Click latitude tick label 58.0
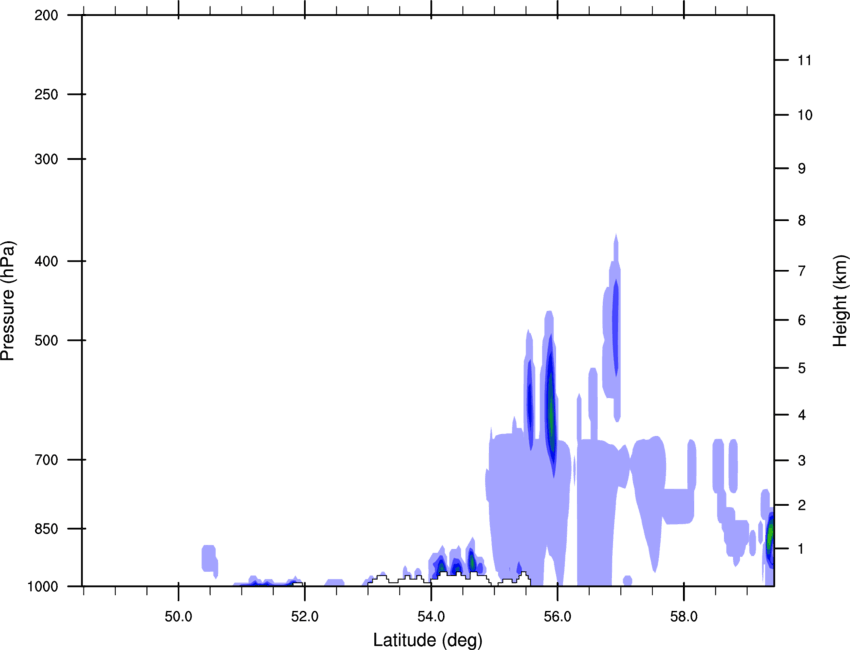850x650 pixels. tap(684, 617)
